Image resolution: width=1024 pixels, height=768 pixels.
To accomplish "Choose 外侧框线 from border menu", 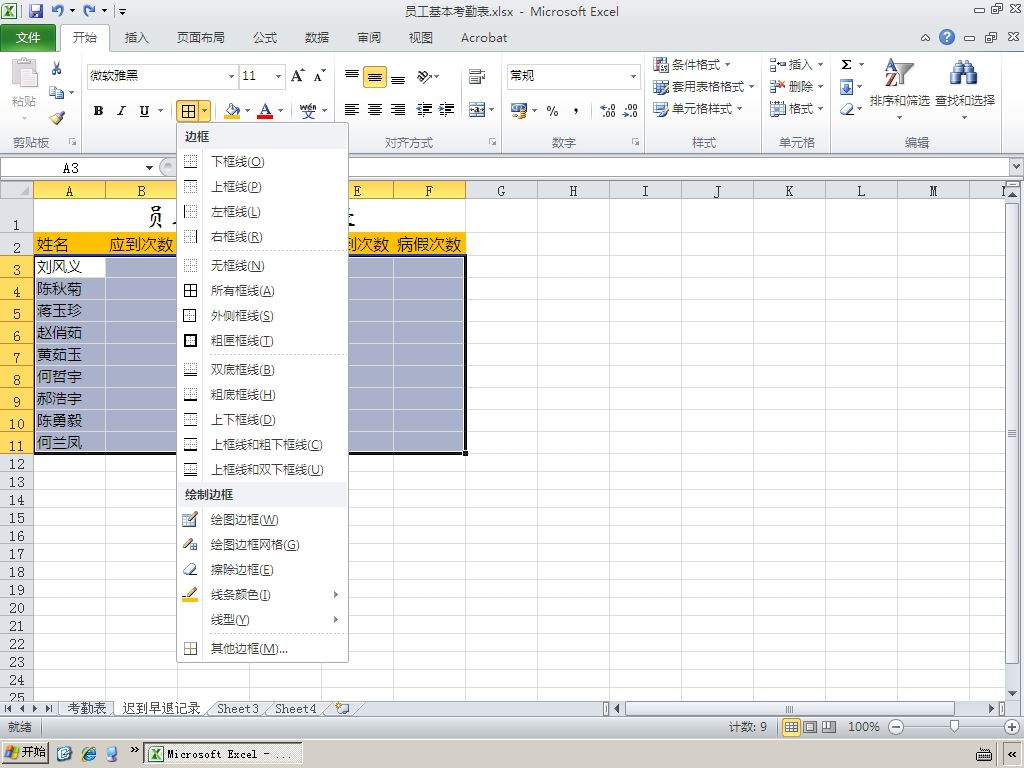I will click(x=263, y=316).
